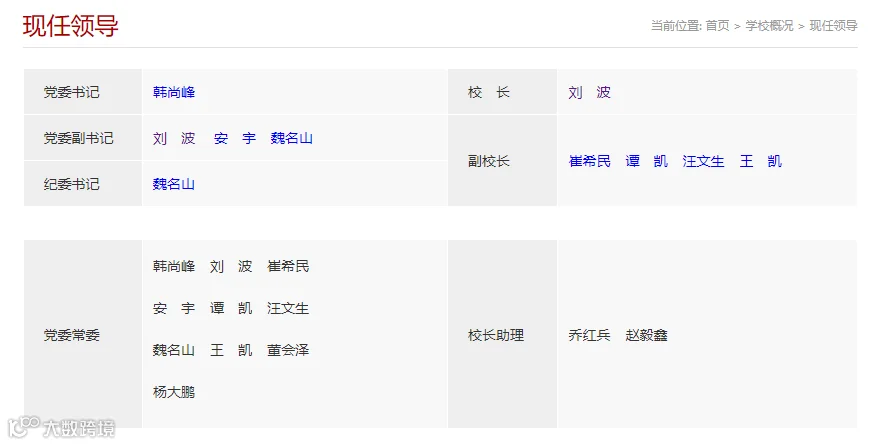Select 杨大鹏 in 党委常委 list

pyautogui.click(x=174, y=392)
